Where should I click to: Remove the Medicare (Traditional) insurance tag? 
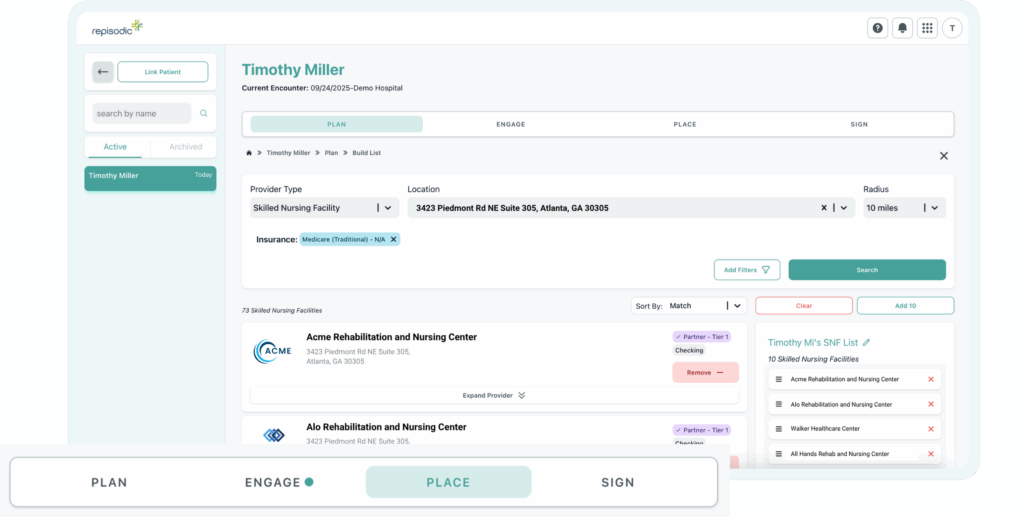pos(394,239)
